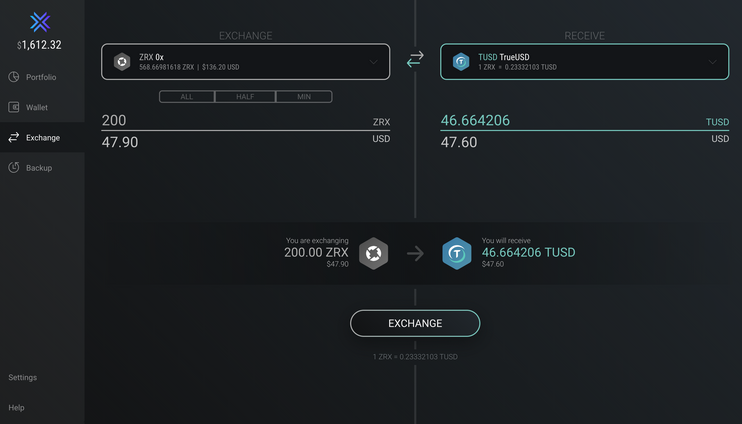Click the large ZRX icon in summary

click(x=373, y=253)
